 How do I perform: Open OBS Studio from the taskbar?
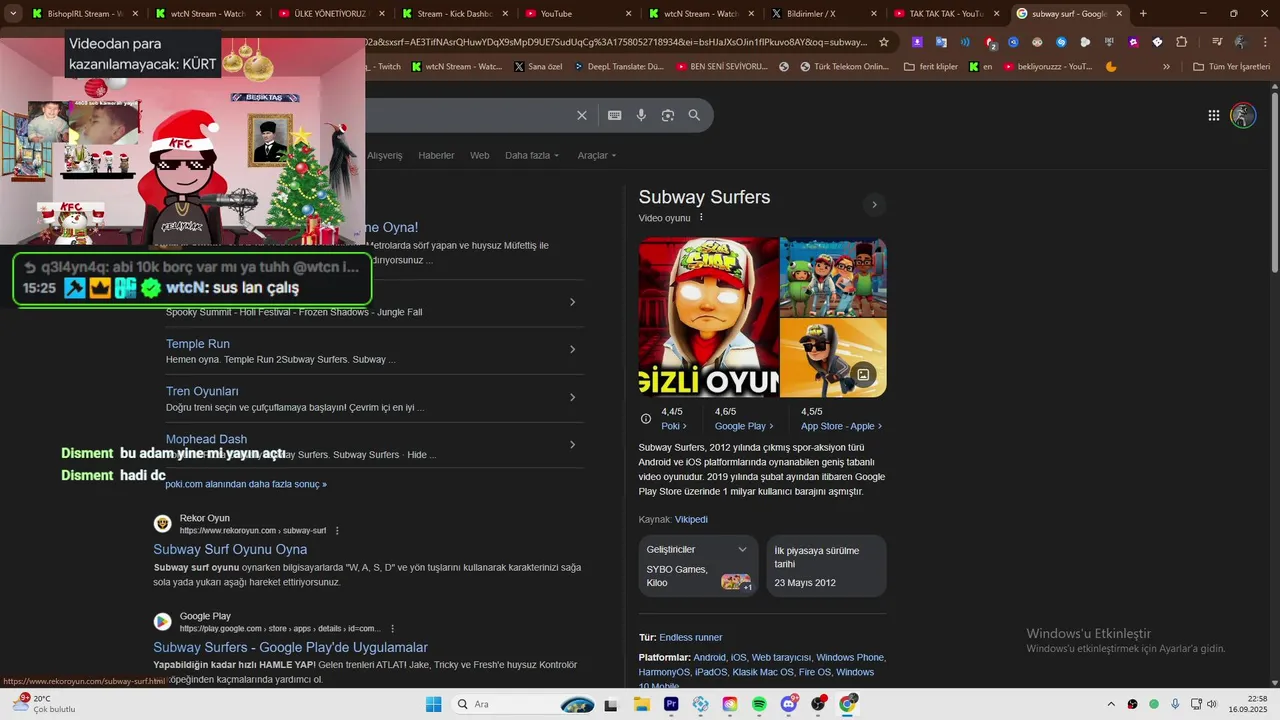pyautogui.click(x=819, y=704)
